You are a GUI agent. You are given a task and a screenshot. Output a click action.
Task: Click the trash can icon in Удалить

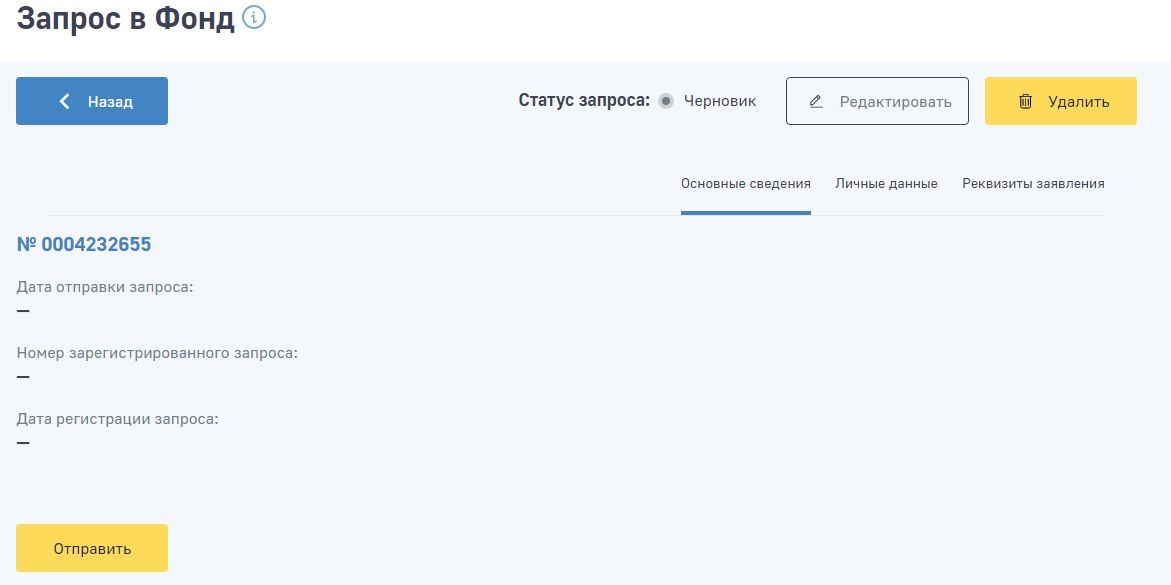tap(1025, 101)
